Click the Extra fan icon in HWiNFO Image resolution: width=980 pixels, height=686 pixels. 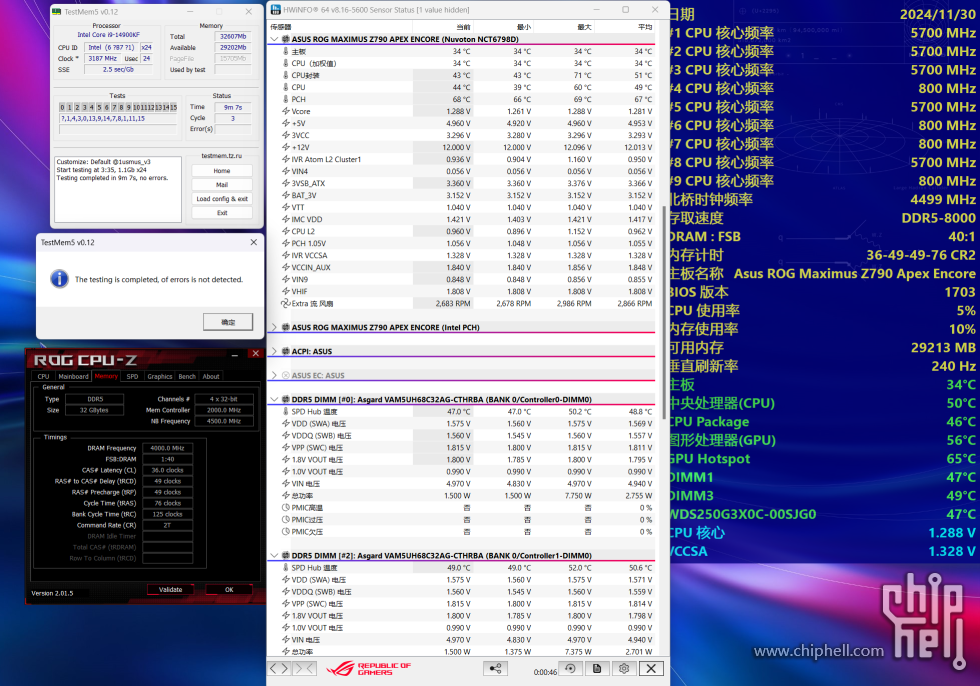pyautogui.click(x=286, y=304)
